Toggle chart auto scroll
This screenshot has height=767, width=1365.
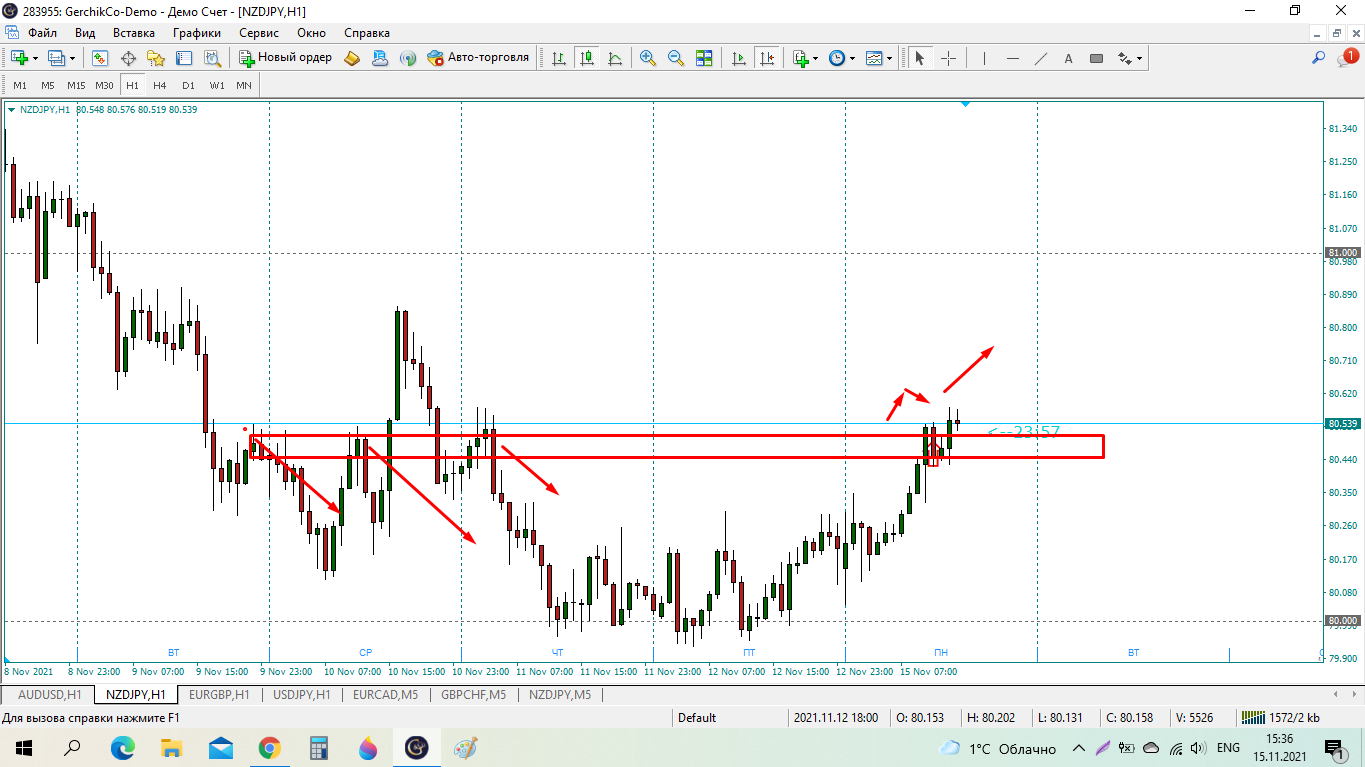739,58
